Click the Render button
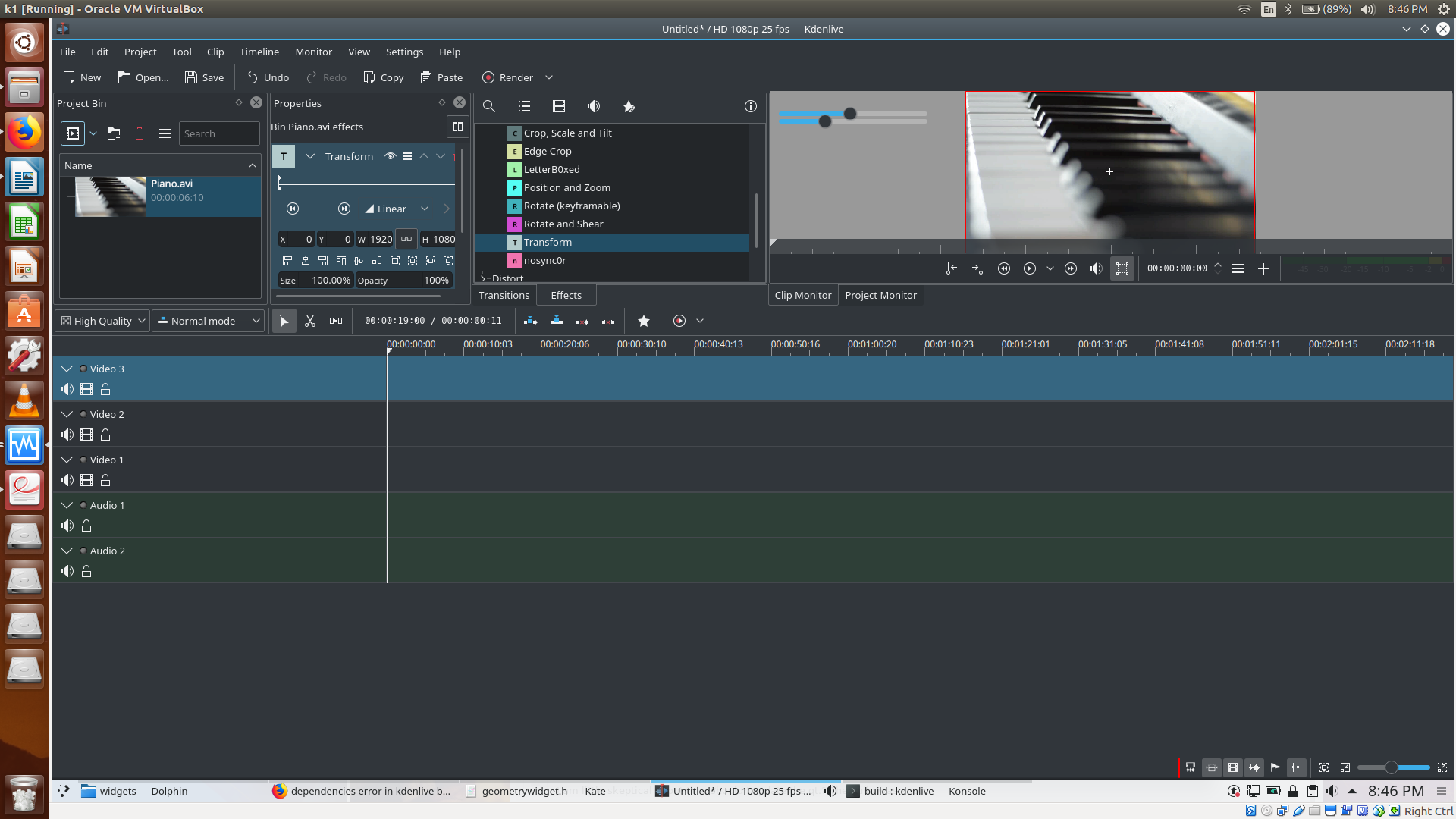The height and width of the screenshot is (819, 1456). tap(508, 77)
